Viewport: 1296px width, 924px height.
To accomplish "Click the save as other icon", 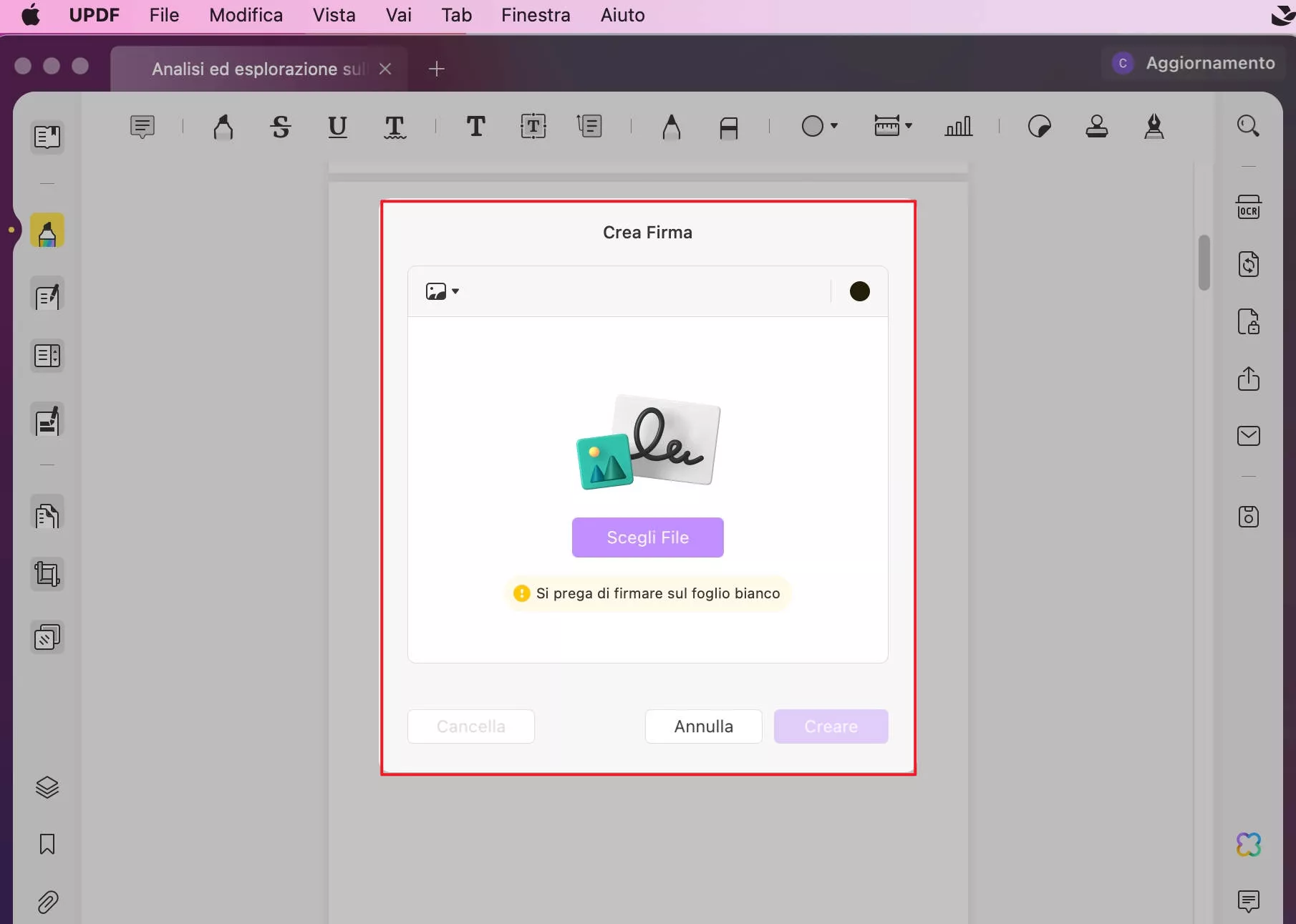I will point(1249,517).
